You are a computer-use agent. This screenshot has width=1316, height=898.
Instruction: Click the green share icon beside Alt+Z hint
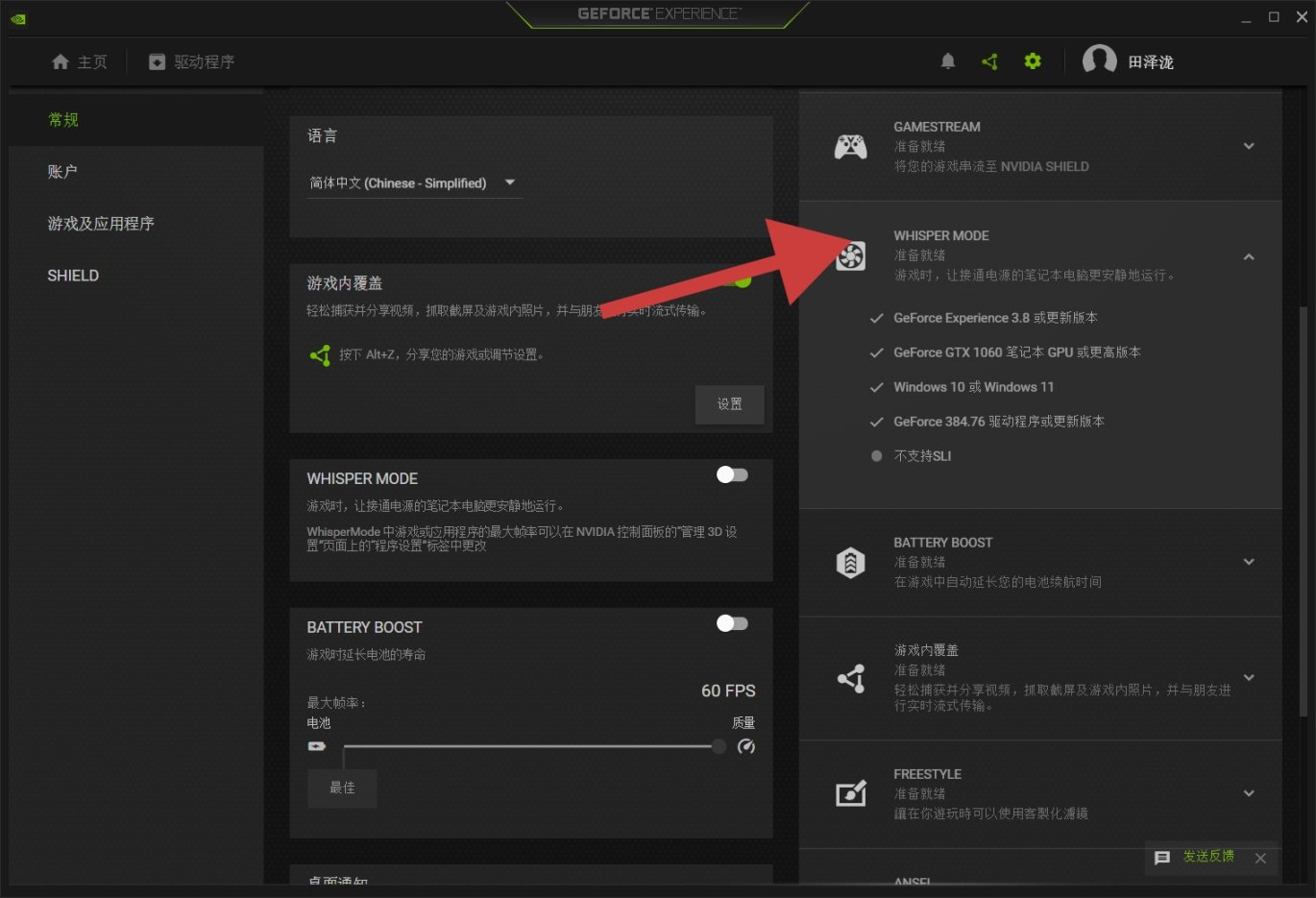320,355
